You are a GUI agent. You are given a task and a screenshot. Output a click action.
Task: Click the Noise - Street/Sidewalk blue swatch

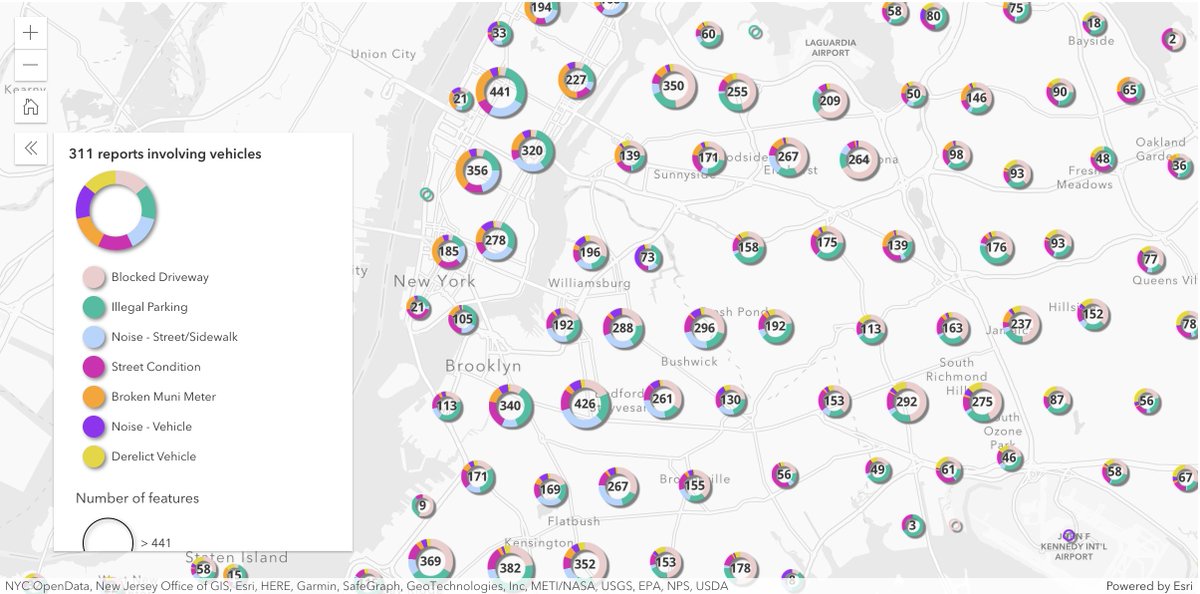(94, 337)
